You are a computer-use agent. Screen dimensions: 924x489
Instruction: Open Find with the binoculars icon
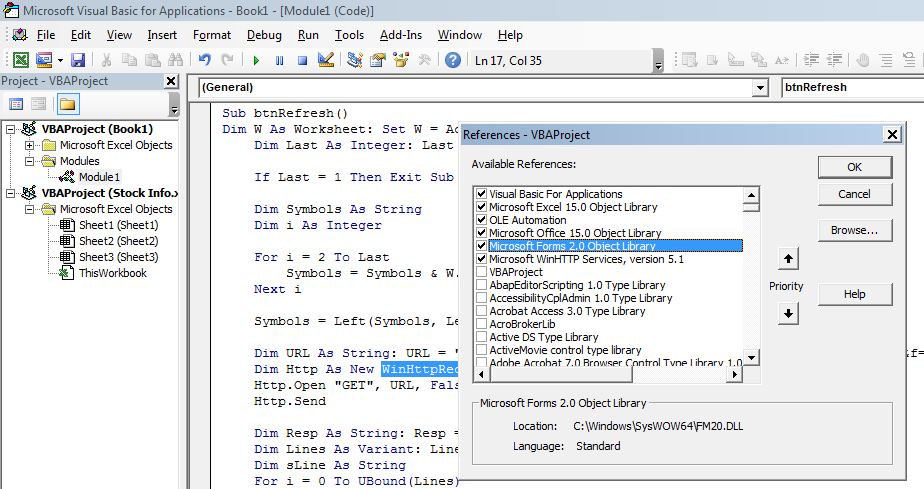click(175, 60)
